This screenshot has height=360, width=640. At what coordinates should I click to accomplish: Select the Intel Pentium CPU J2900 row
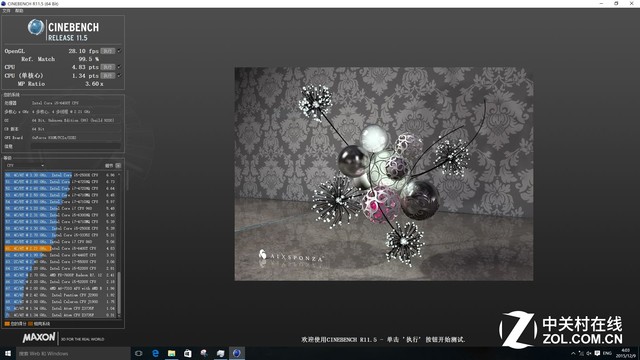click(60, 295)
